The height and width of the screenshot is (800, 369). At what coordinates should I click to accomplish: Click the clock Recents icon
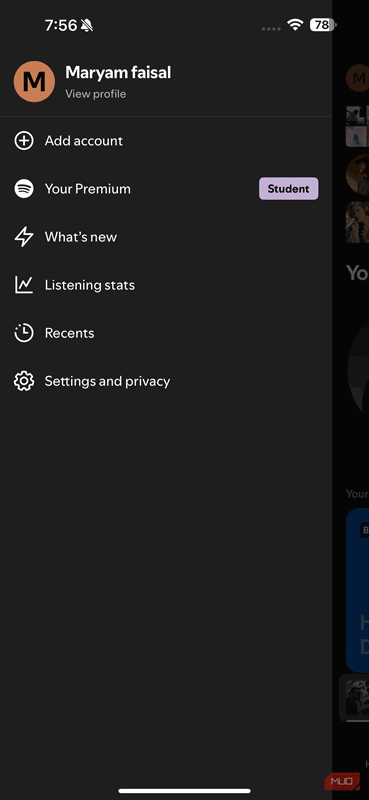coord(24,333)
